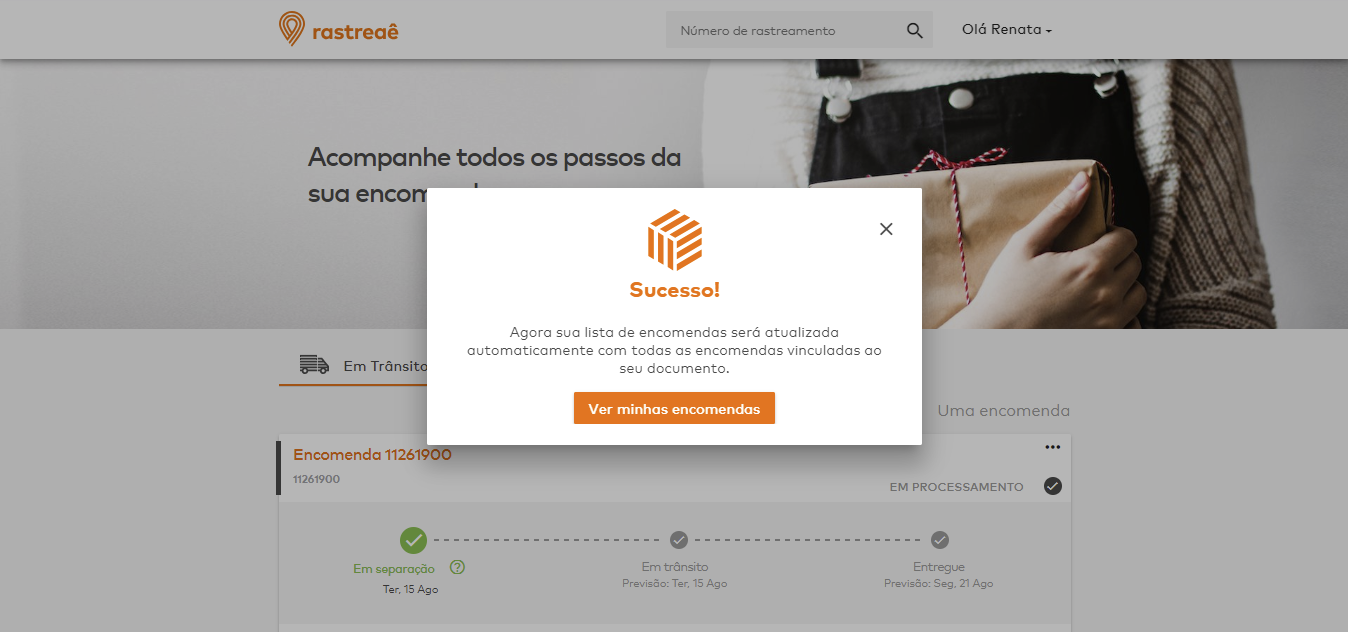Click the Ver minhas encomendas button
The height and width of the screenshot is (632, 1348).
tap(674, 408)
